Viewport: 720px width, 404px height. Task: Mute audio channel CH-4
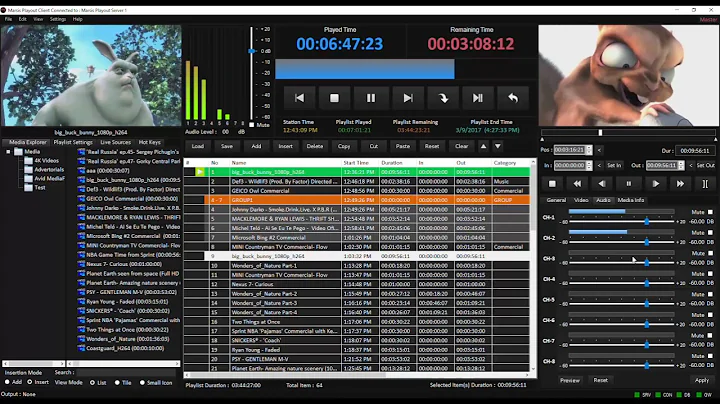click(x=710, y=274)
